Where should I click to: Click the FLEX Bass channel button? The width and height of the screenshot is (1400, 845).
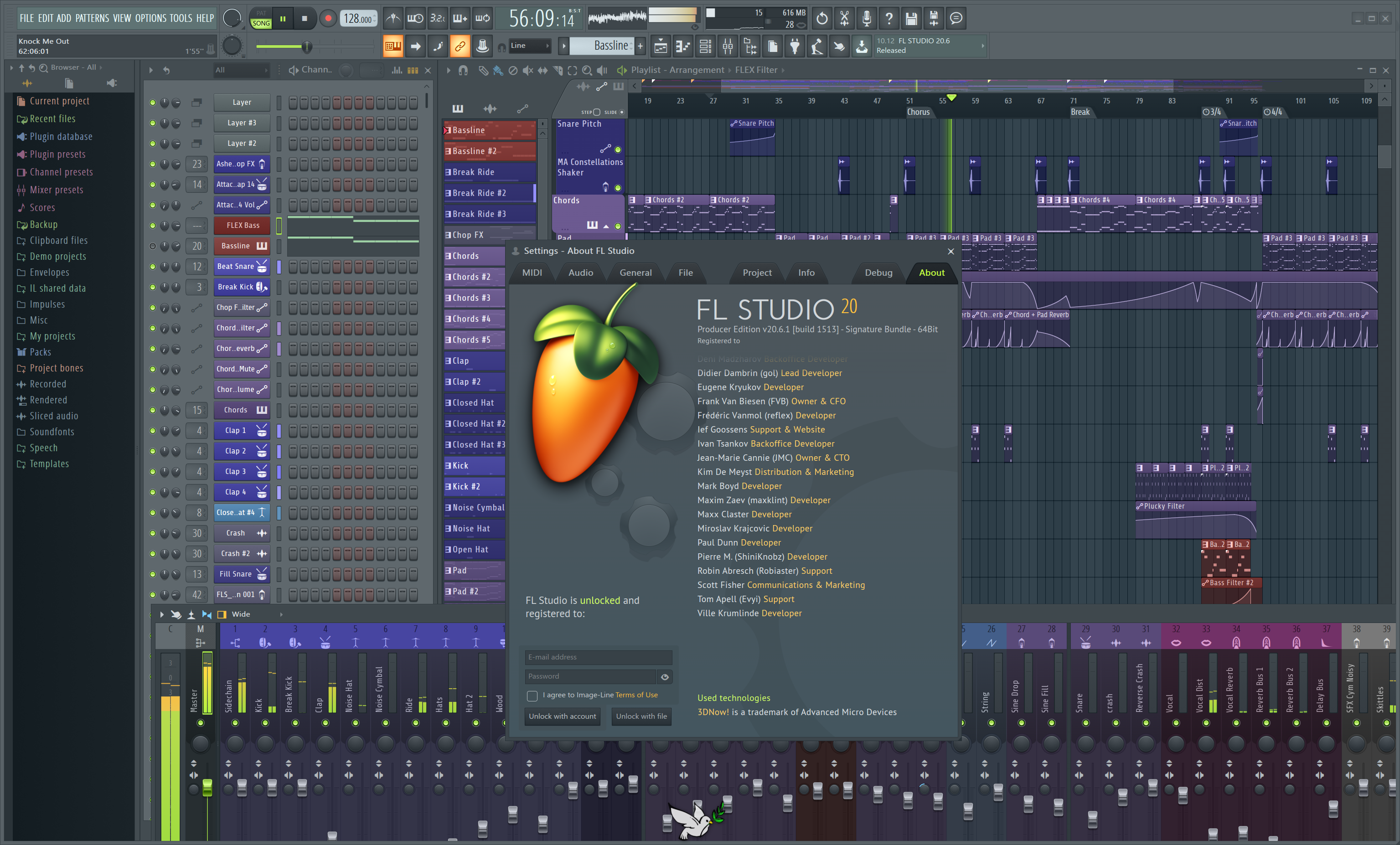[x=243, y=226]
